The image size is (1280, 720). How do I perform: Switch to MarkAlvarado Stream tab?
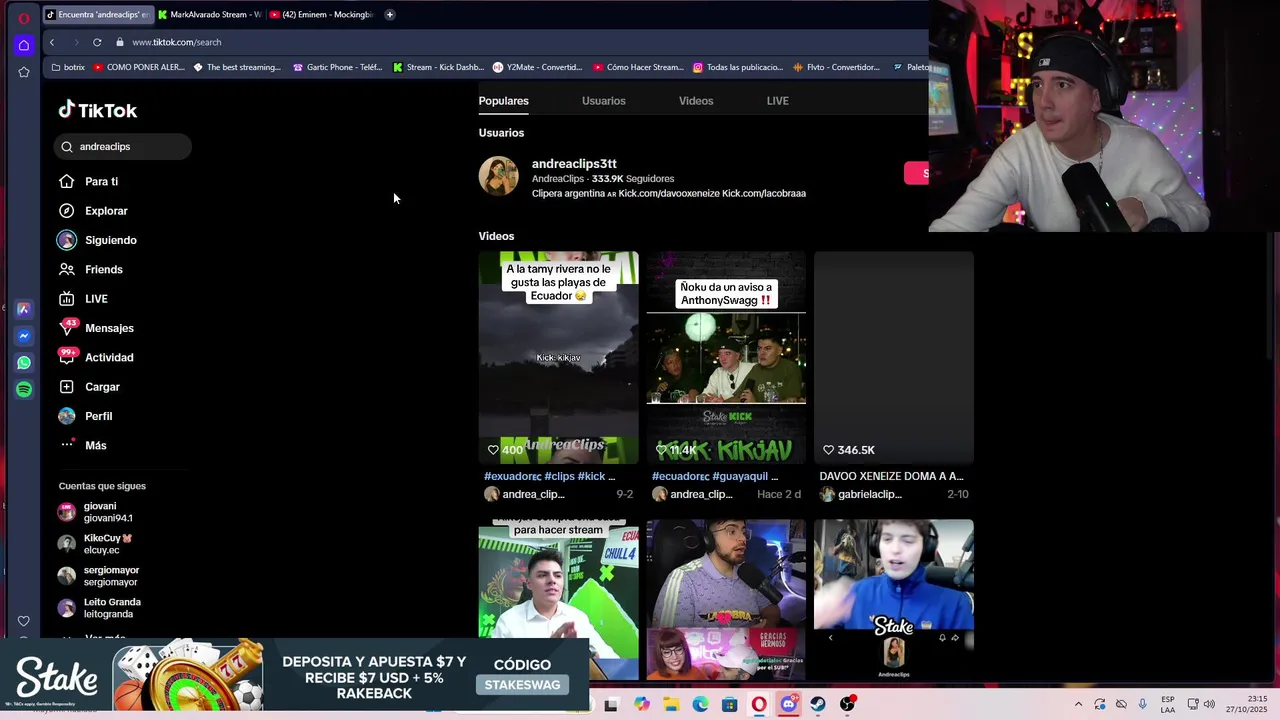209,15
